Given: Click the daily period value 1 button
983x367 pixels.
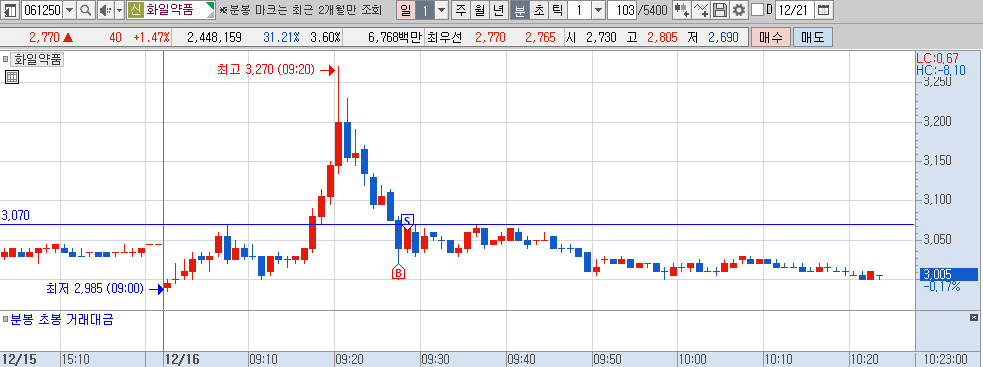Looking at the screenshot, I should click(424, 10).
